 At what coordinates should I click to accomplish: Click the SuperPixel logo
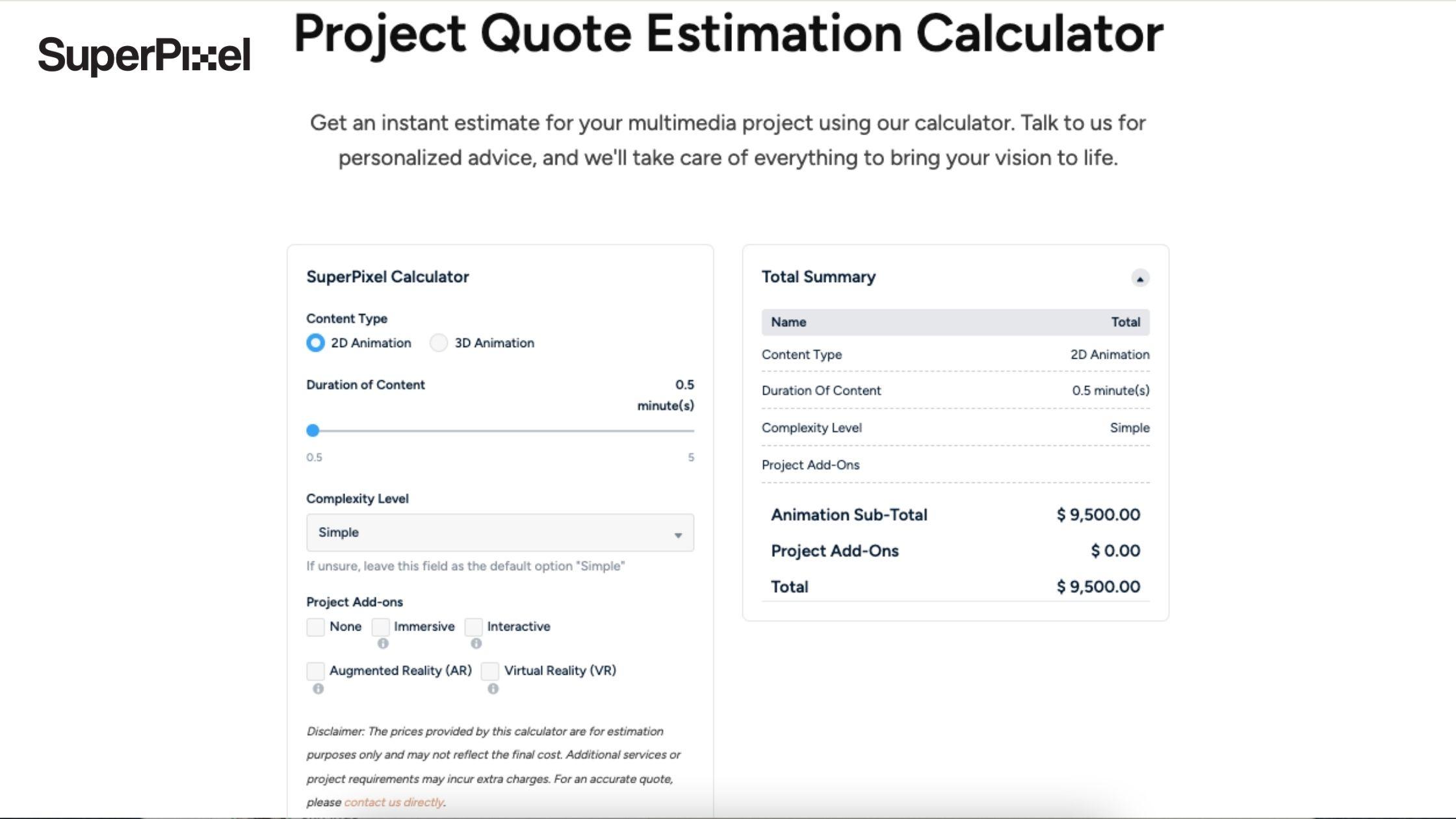point(144,55)
